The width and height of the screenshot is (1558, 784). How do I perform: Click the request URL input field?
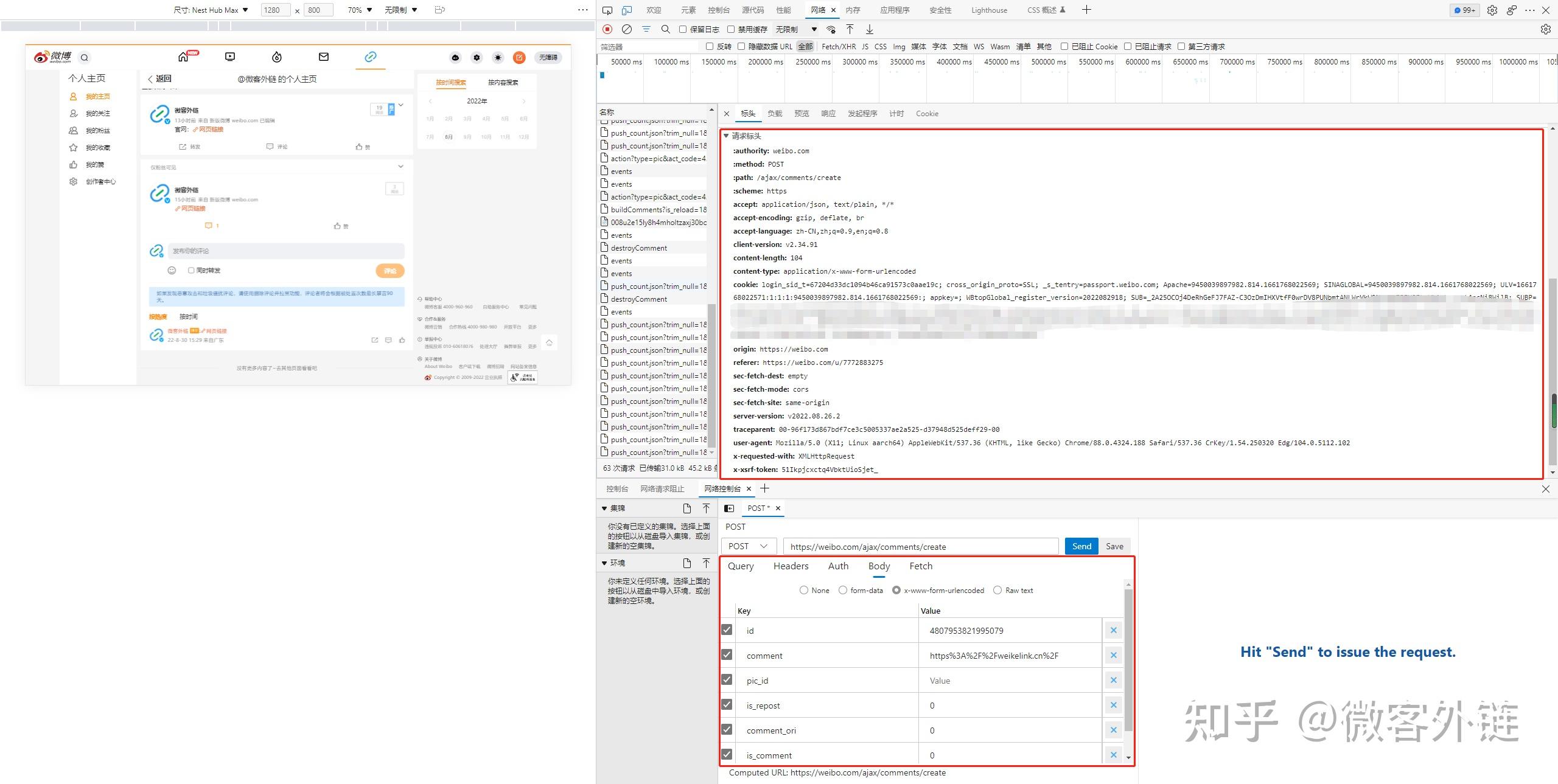[x=921, y=546]
